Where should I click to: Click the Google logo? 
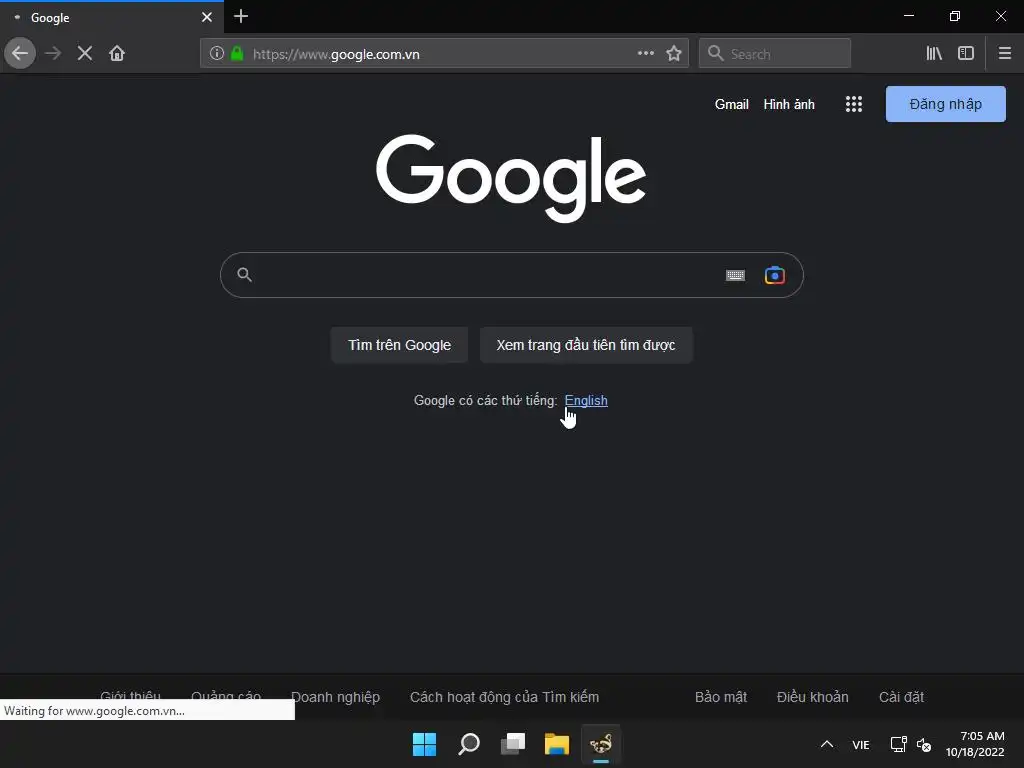pos(511,178)
